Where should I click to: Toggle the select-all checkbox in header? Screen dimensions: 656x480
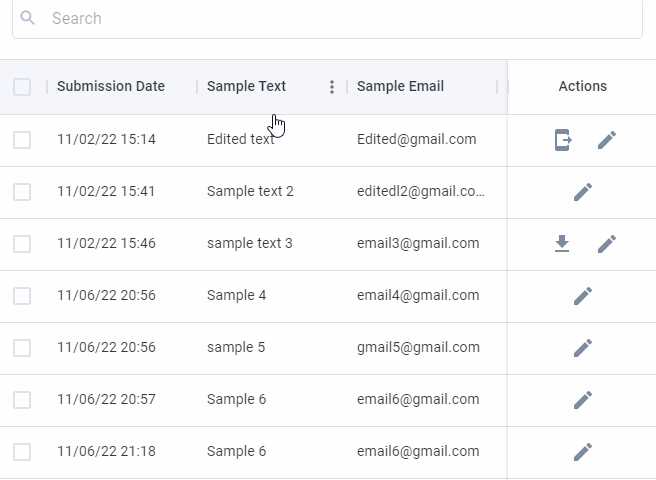click(x=22, y=87)
